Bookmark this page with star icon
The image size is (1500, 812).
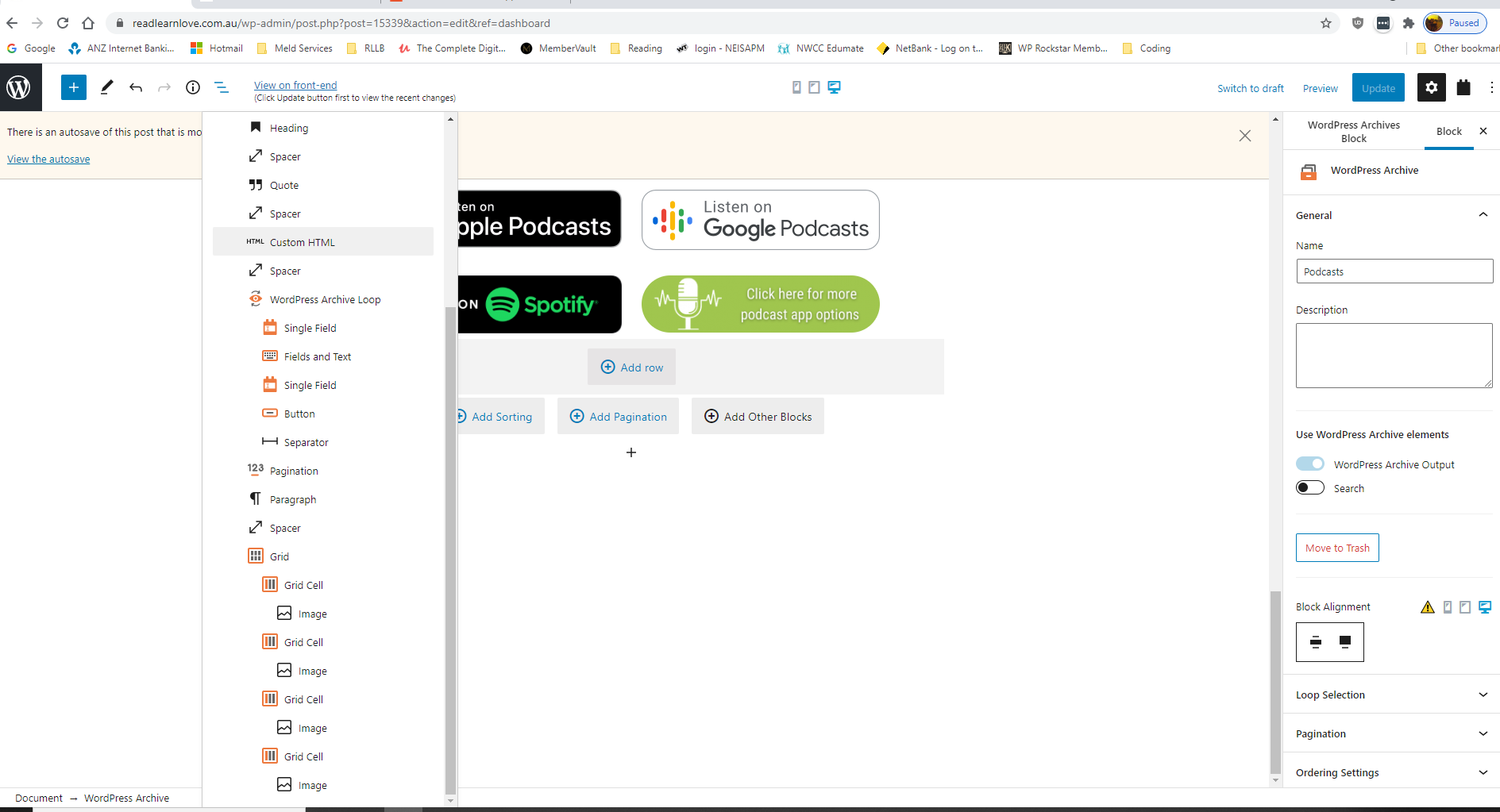click(1326, 23)
